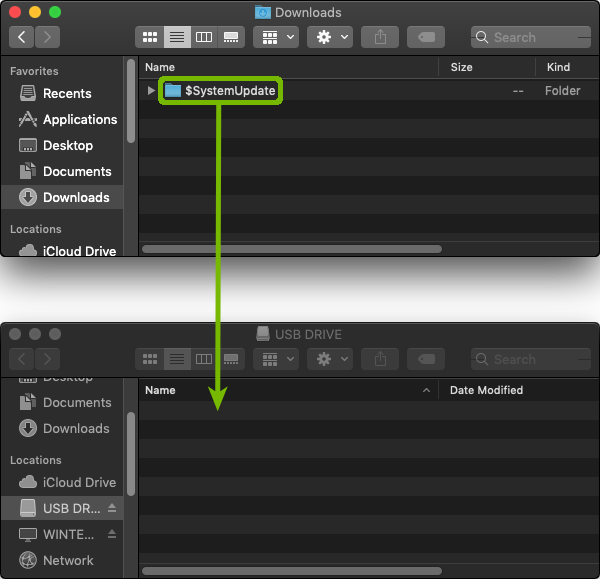Open group-by dropdown in USB DRIVE window

[276, 359]
